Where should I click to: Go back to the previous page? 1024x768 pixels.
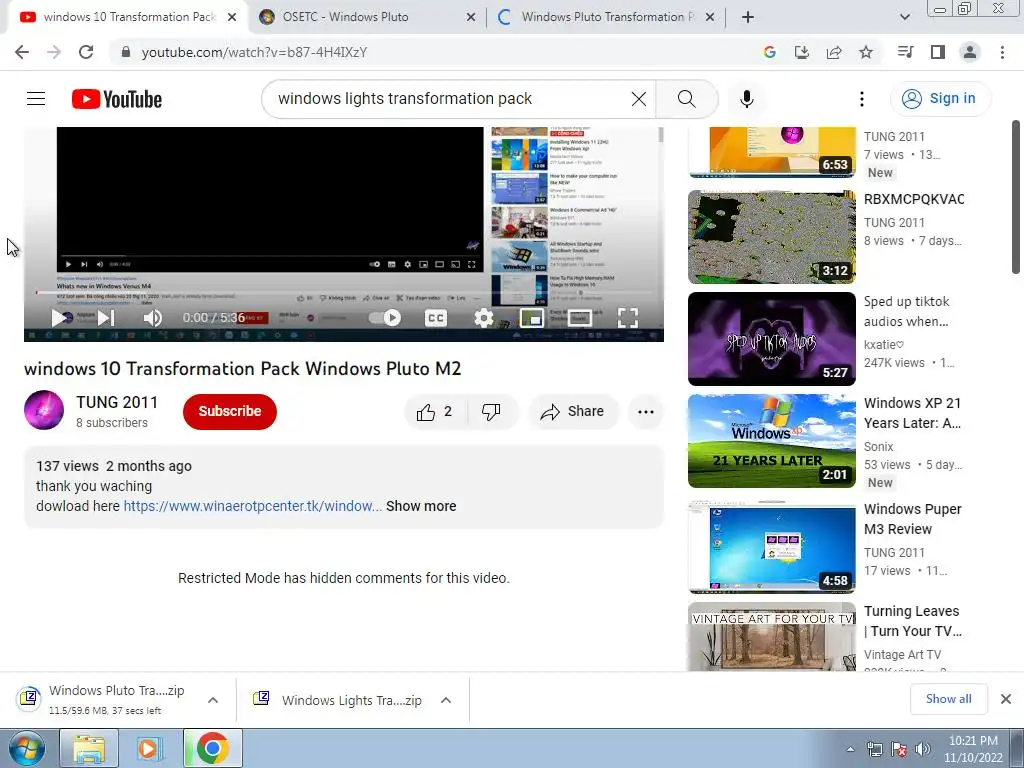point(22,52)
